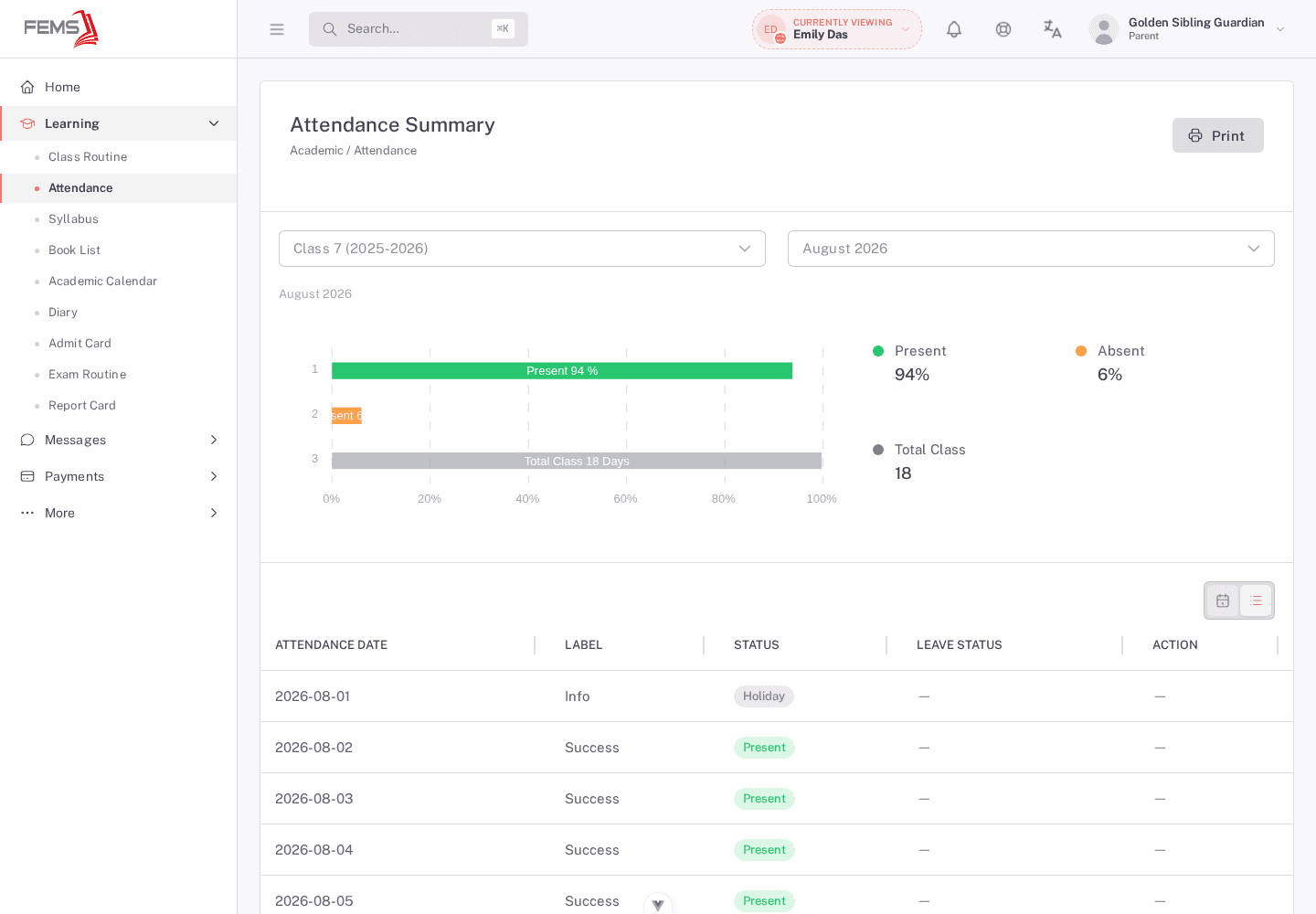Open the notifications bell

[954, 29]
